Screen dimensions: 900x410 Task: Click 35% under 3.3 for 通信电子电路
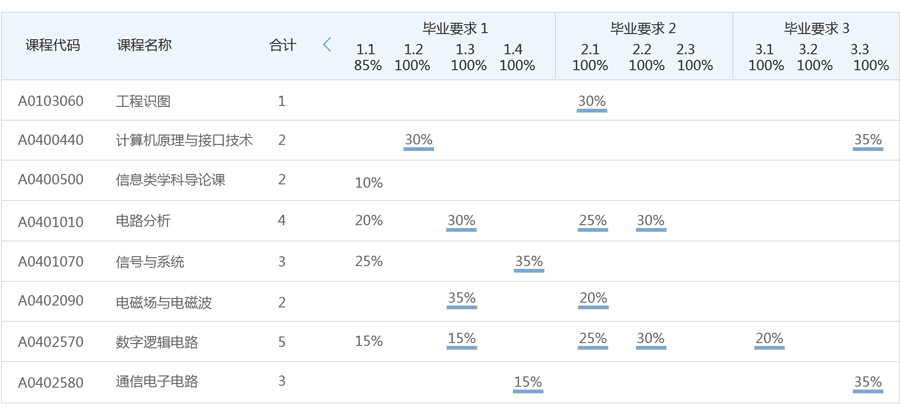pos(868,382)
